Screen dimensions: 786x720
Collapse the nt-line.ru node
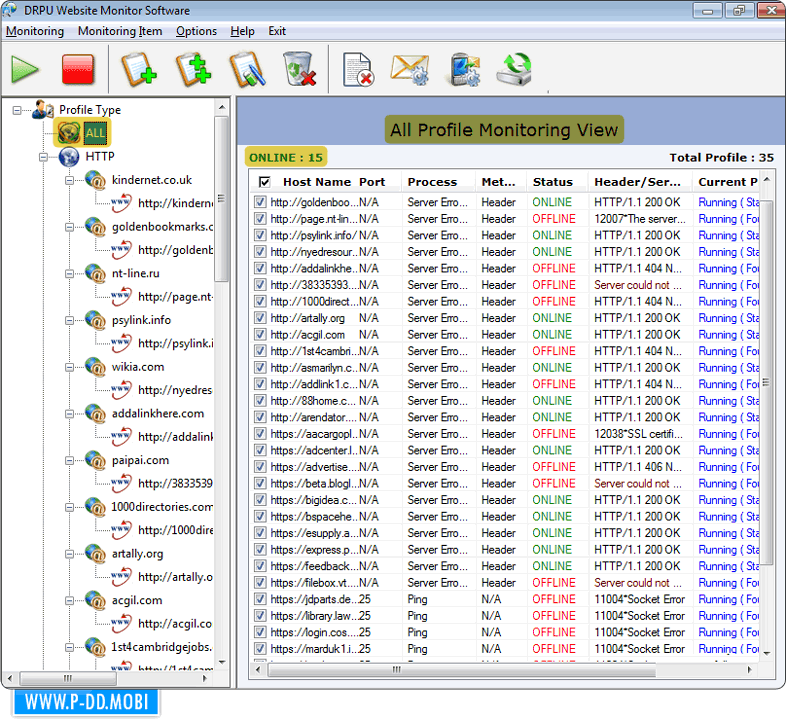[70, 274]
